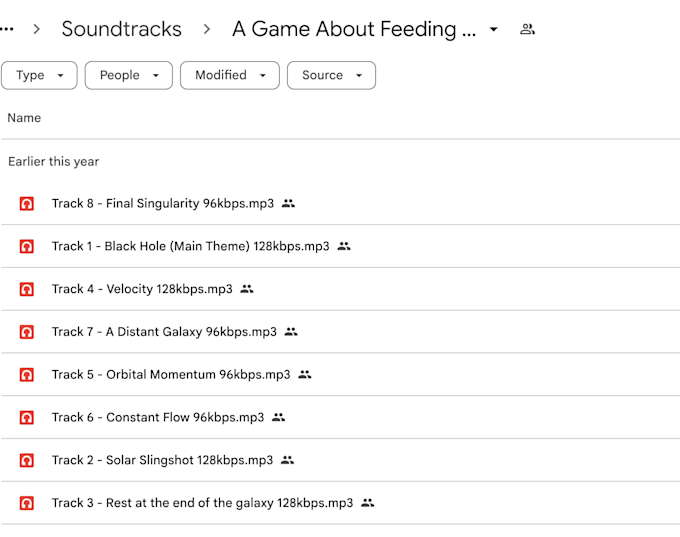This screenshot has height=537, width=680.
Task: Expand the Modified filter dropdown
Action: (x=230, y=75)
